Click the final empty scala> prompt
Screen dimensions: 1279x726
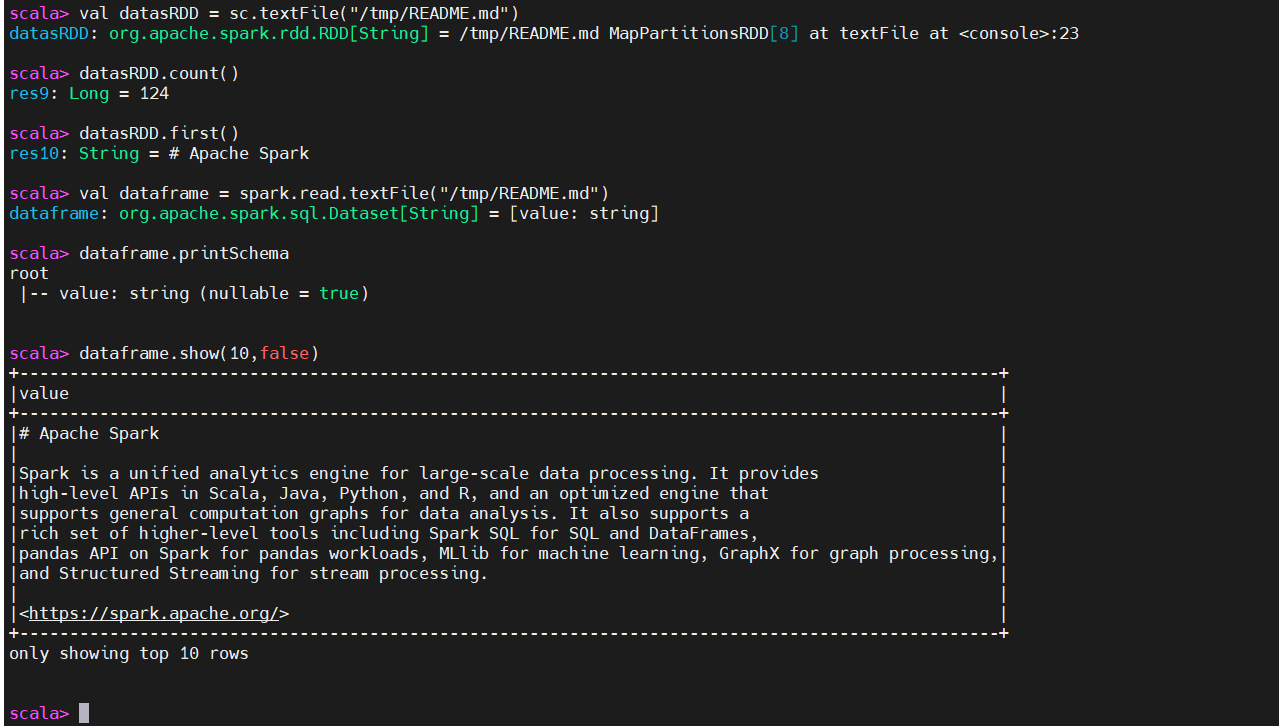(40, 713)
